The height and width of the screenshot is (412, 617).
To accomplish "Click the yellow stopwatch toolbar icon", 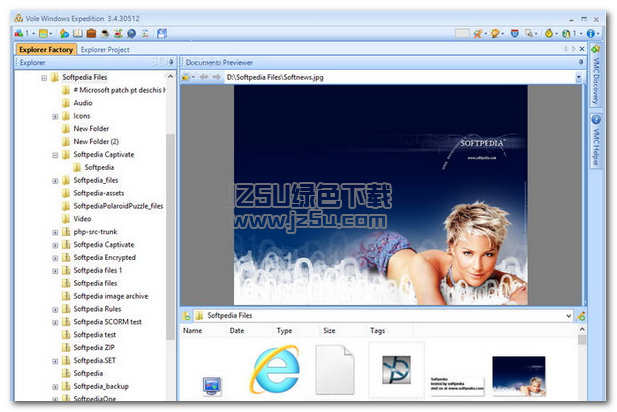I will pos(549,33).
